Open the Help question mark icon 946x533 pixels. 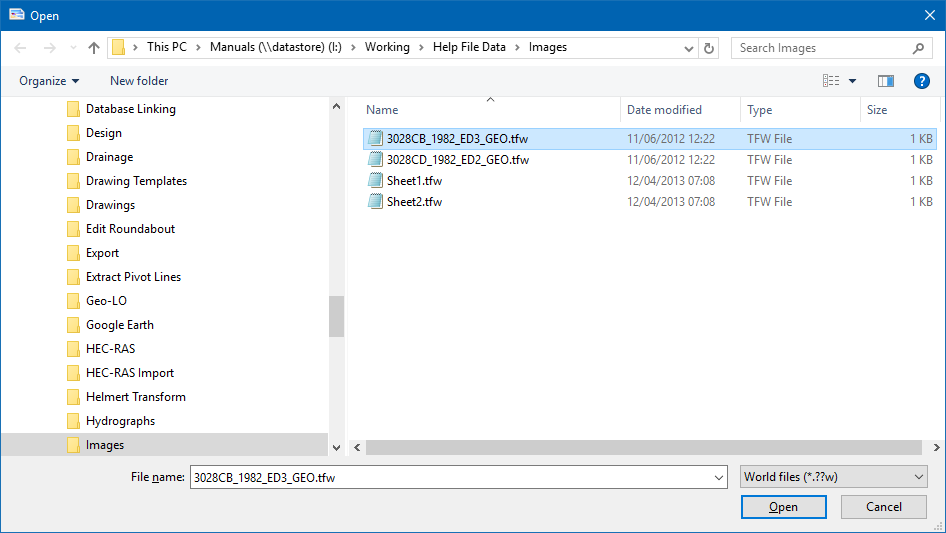[x=922, y=81]
